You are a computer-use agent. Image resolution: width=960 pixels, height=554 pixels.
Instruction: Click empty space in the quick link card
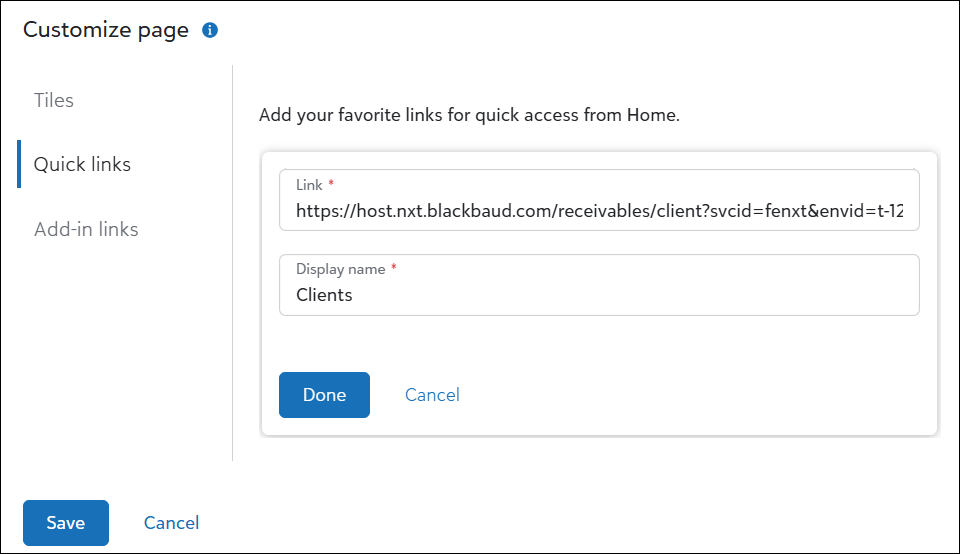pyautogui.click(x=700, y=390)
